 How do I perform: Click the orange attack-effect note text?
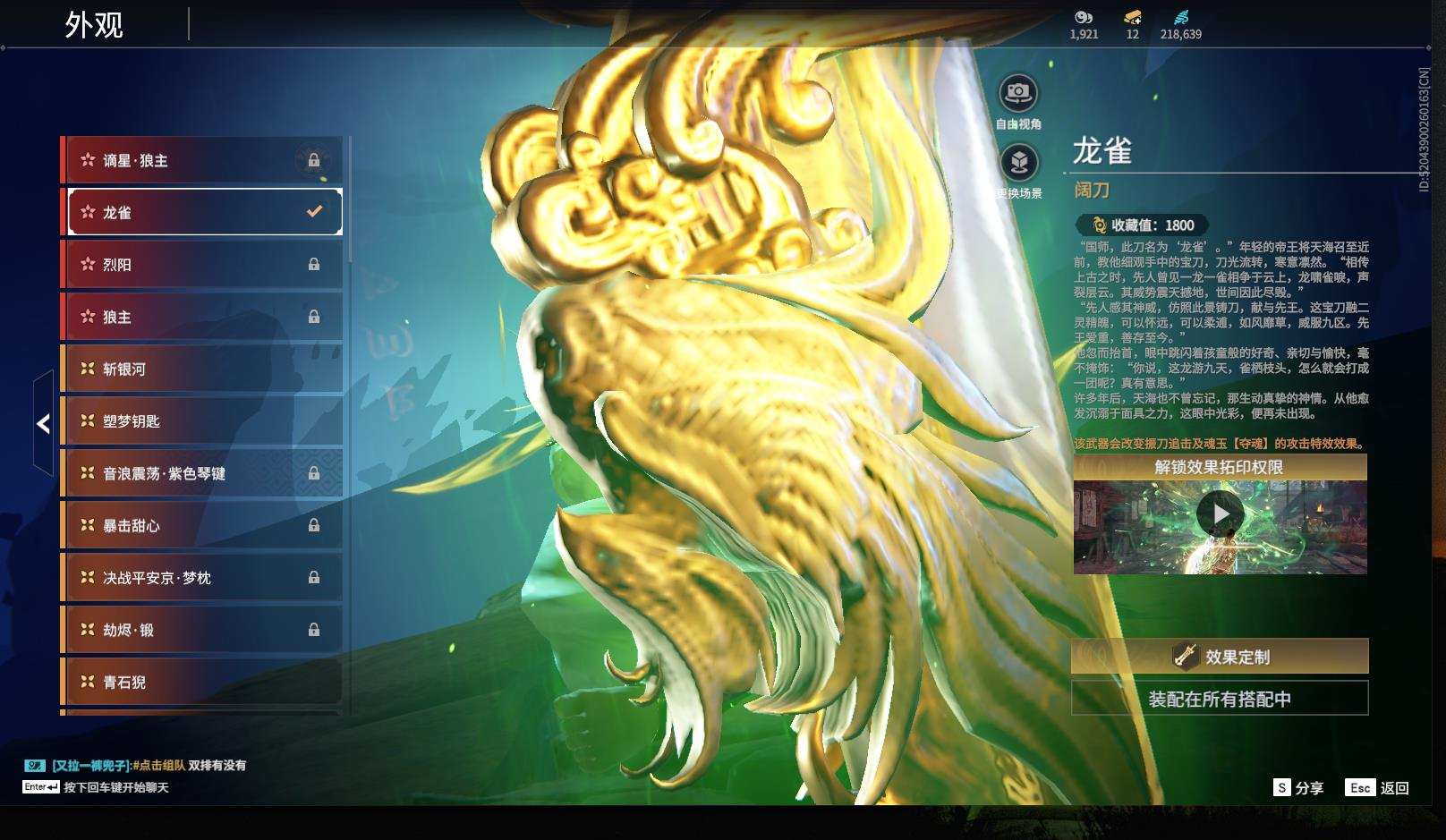pyautogui.click(x=1221, y=444)
